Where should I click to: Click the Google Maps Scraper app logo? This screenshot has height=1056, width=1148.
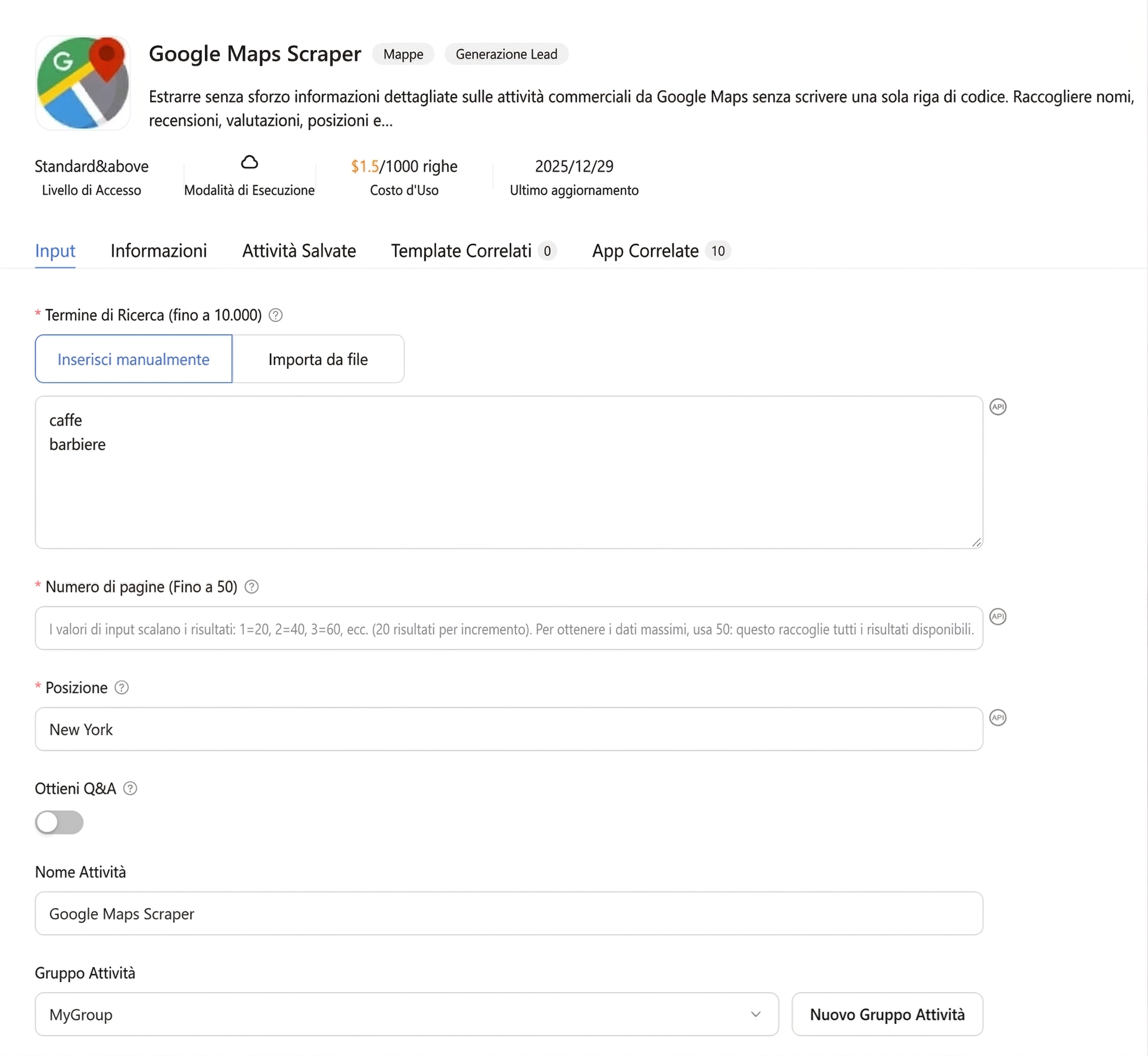tap(83, 83)
